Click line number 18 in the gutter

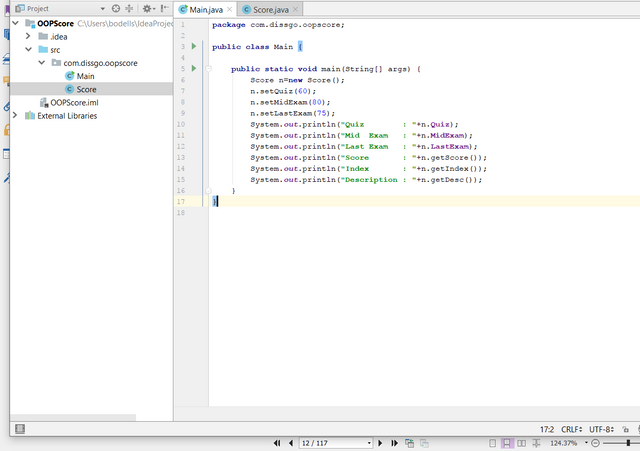tap(181, 213)
